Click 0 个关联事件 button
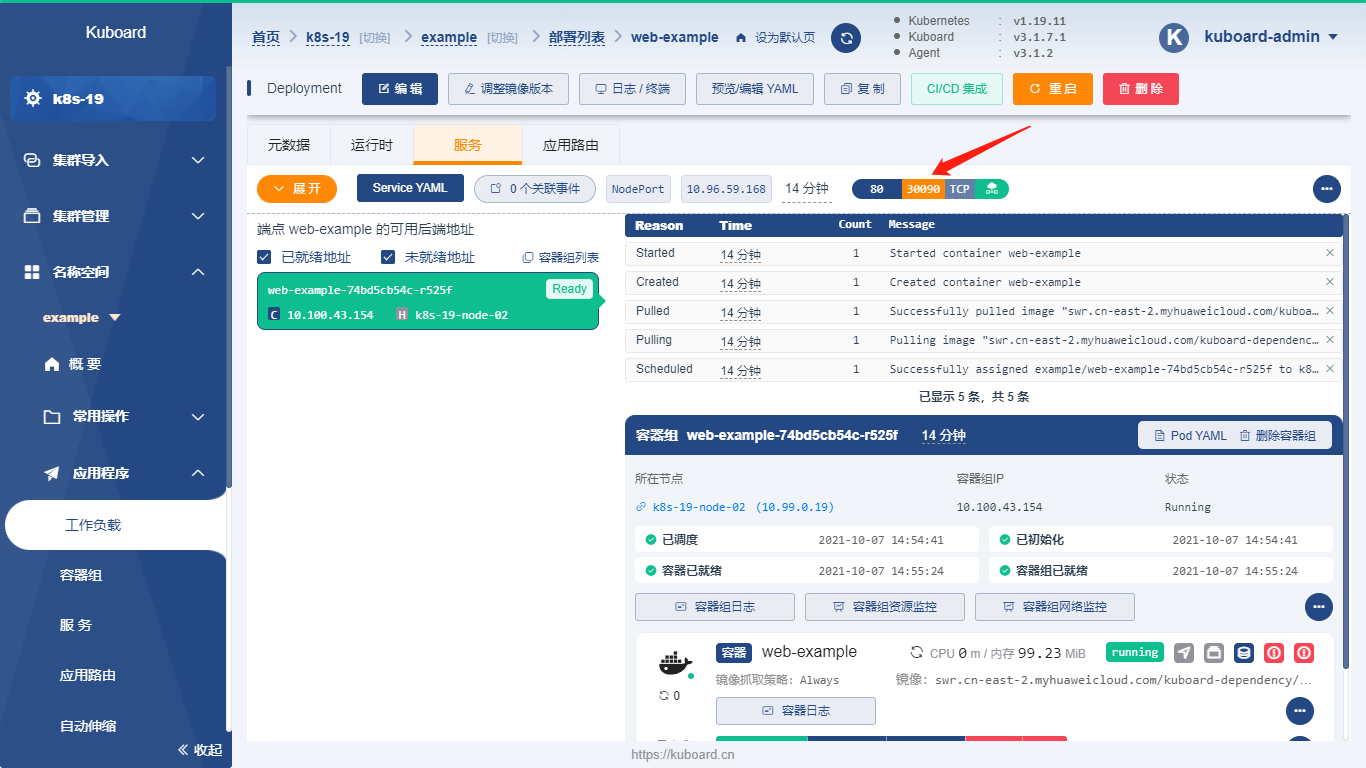 pyautogui.click(x=535, y=188)
